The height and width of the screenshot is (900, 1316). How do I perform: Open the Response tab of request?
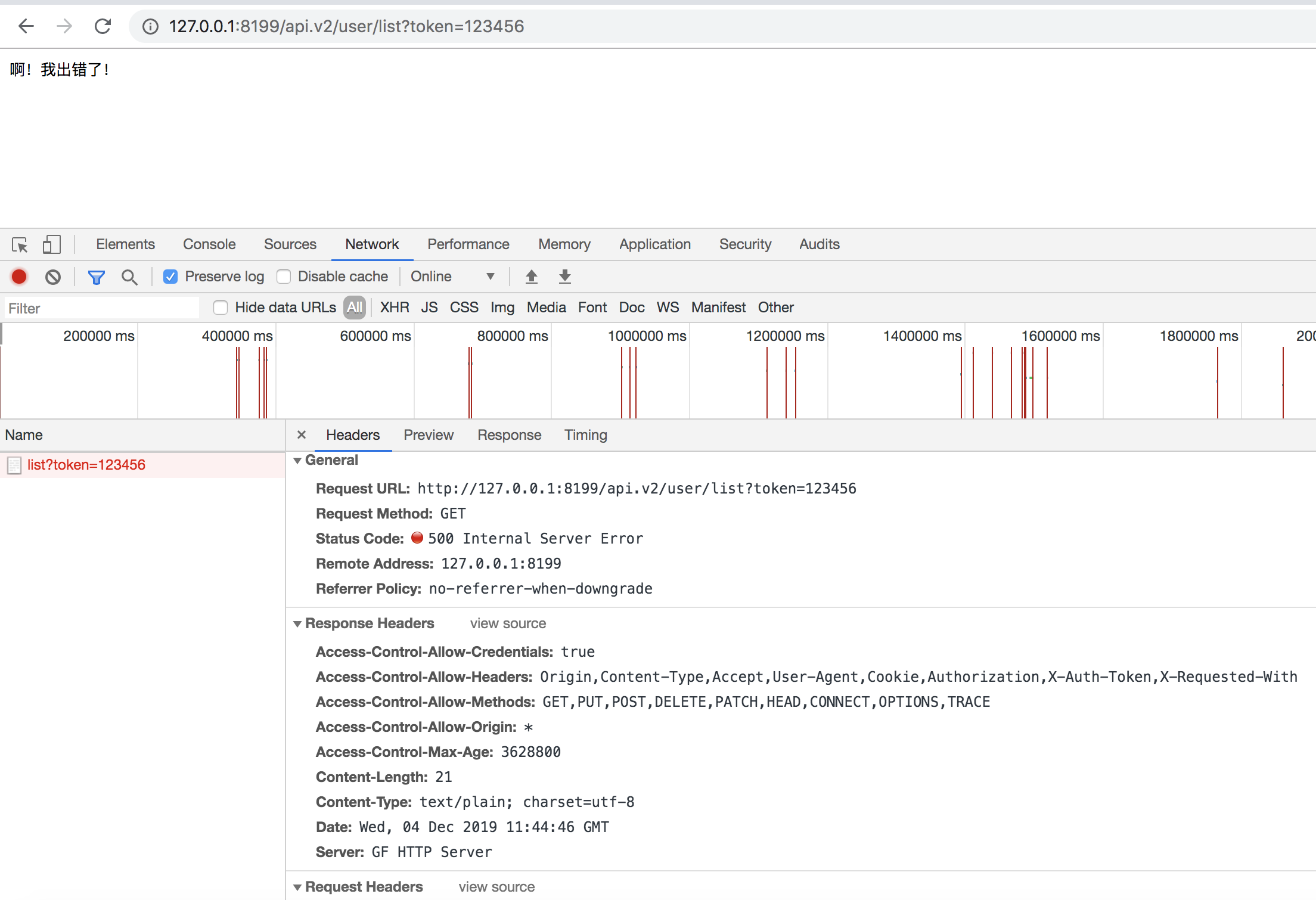509,435
